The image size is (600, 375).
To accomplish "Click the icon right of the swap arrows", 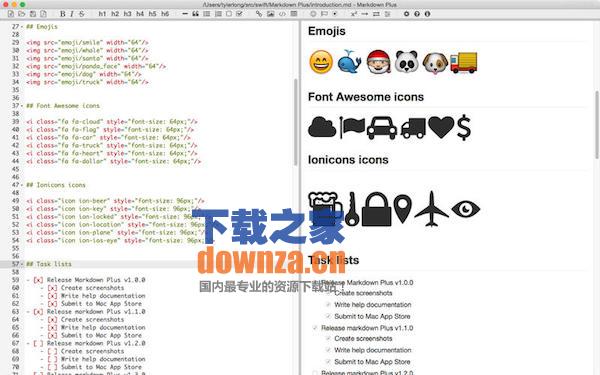I will [x=388, y=14].
